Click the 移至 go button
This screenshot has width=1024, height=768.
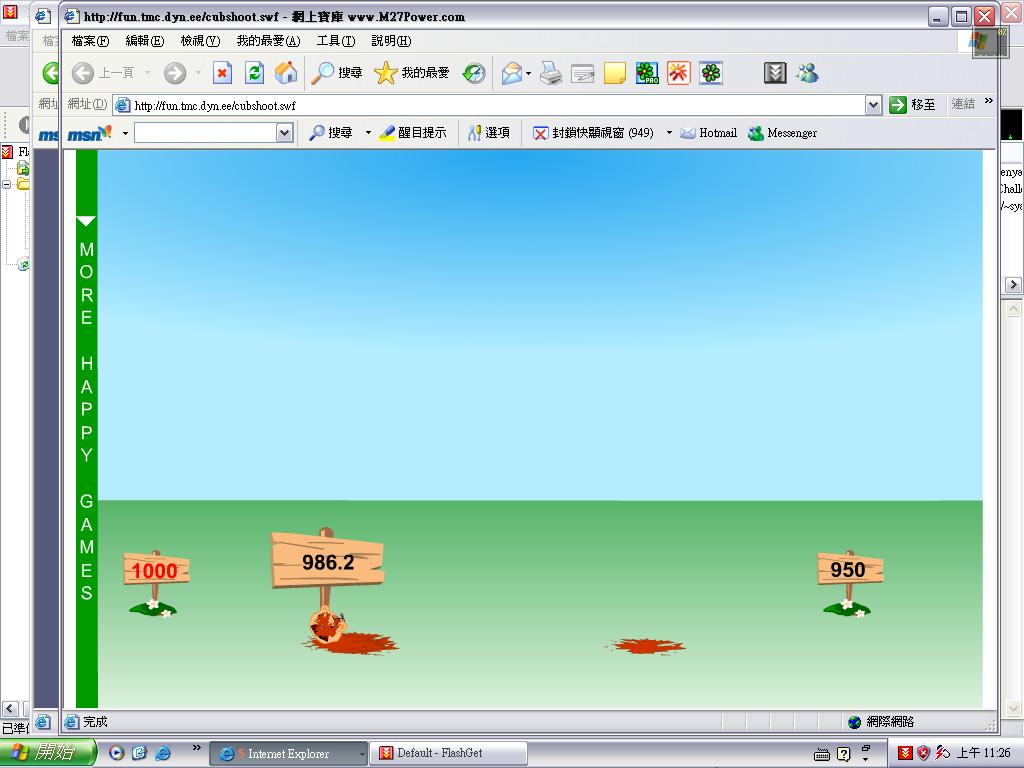(912, 105)
